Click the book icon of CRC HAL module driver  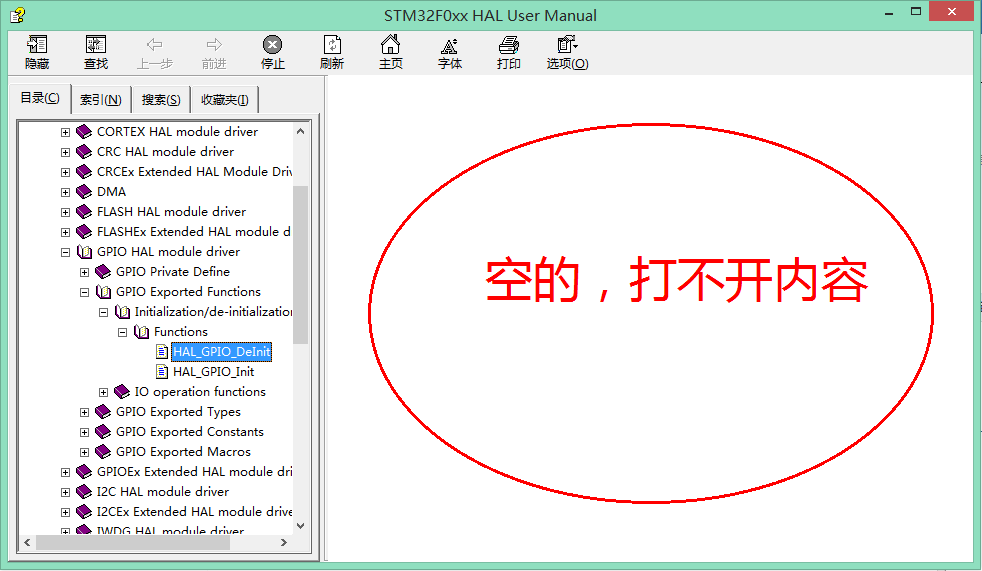coord(84,152)
